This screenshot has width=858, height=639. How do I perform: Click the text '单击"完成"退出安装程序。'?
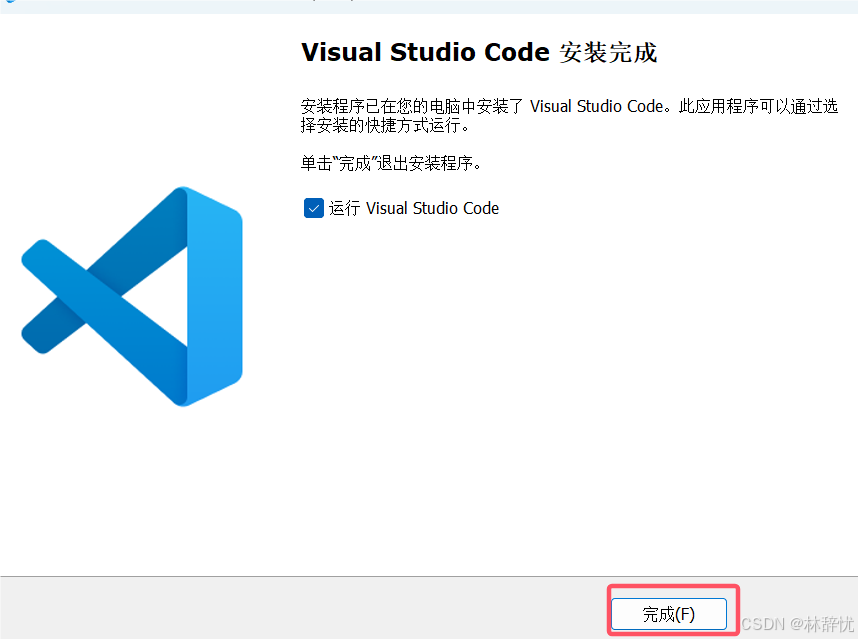click(391, 163)
